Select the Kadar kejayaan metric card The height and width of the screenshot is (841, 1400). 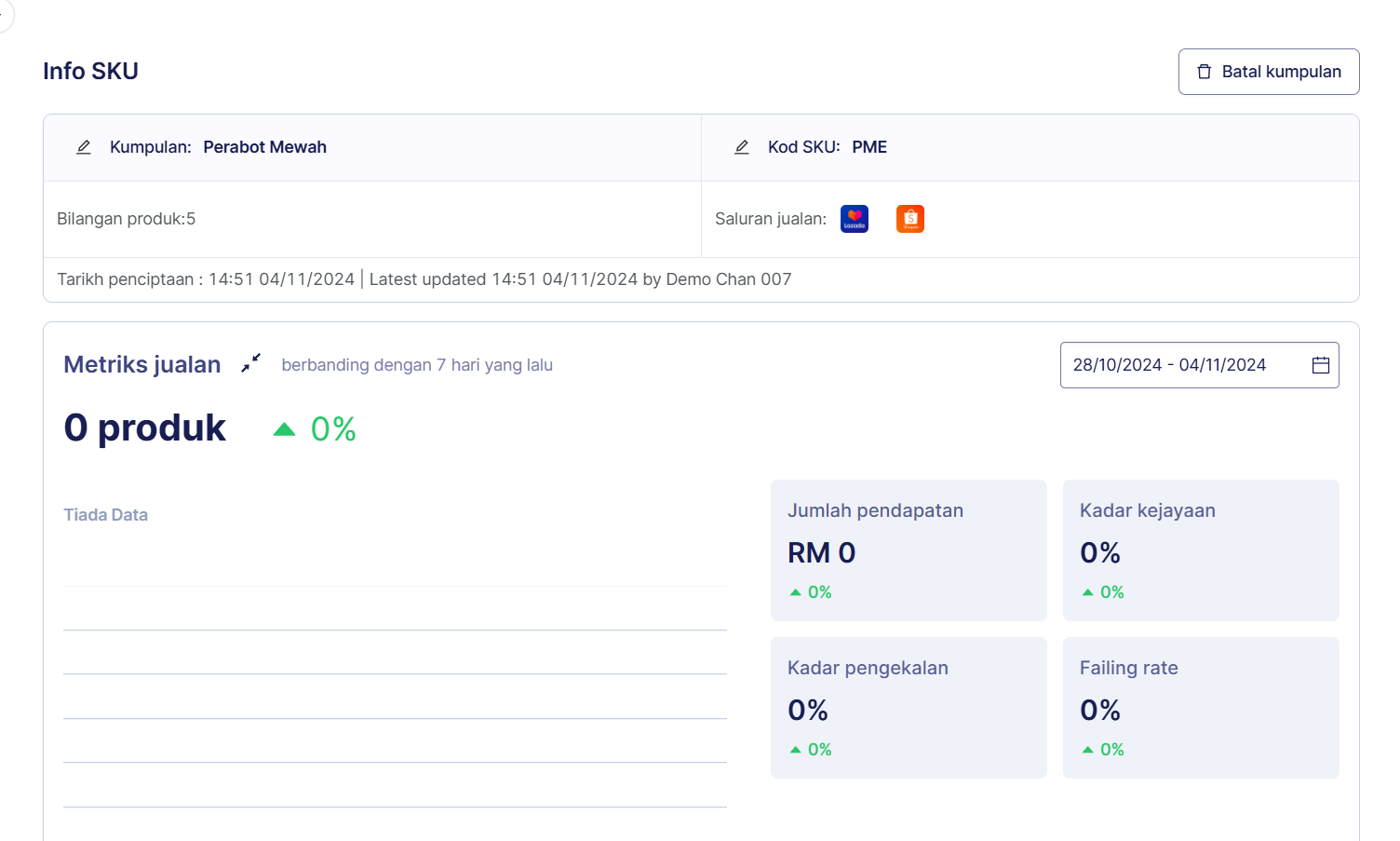click(1200, 549)
